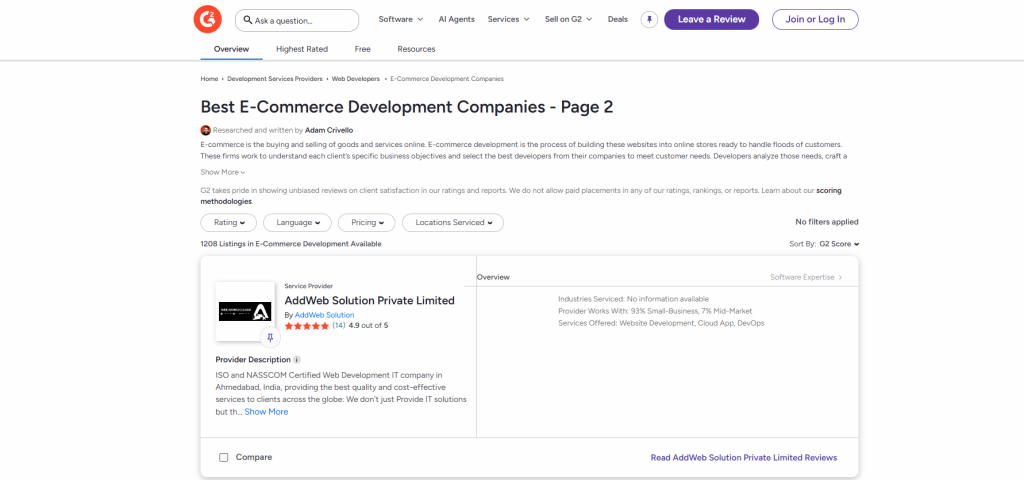Image resolution: width=1024 pixels, height=480 pixels.
Task: Expand the Locations Serviced filter
Action: point(453,223)
